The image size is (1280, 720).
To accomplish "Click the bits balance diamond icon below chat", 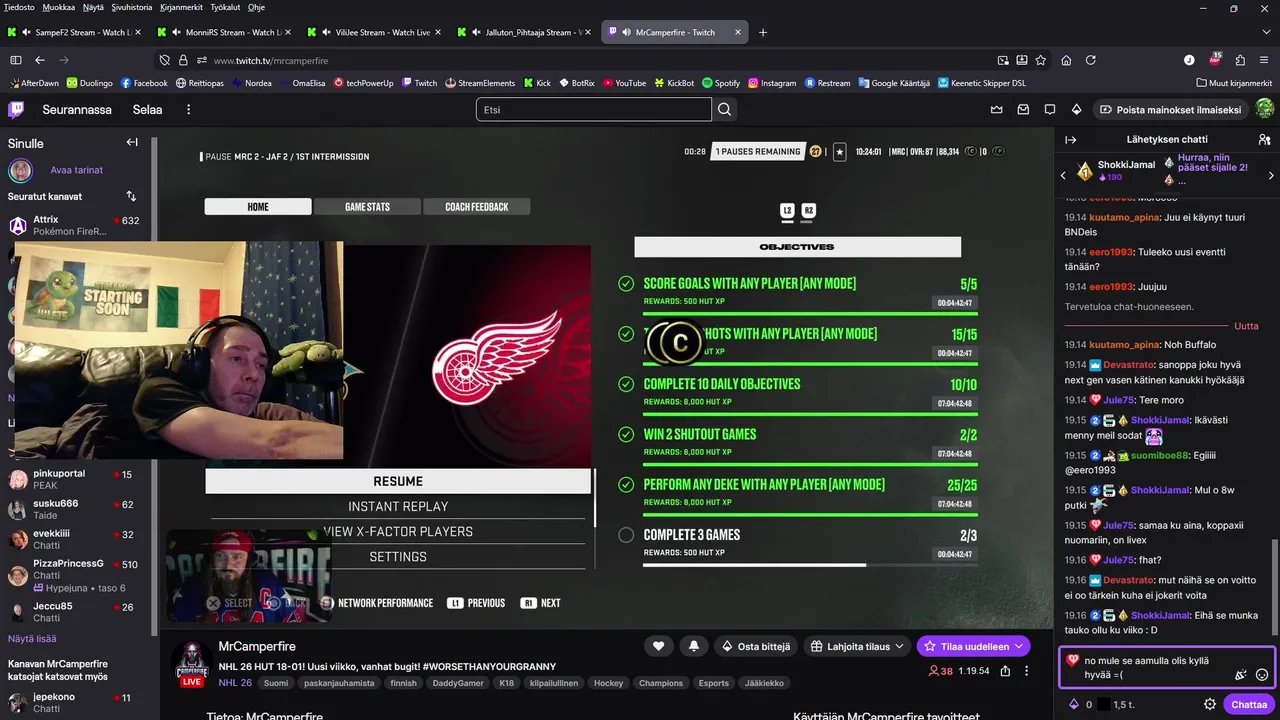I will [x=1074, y=704].
